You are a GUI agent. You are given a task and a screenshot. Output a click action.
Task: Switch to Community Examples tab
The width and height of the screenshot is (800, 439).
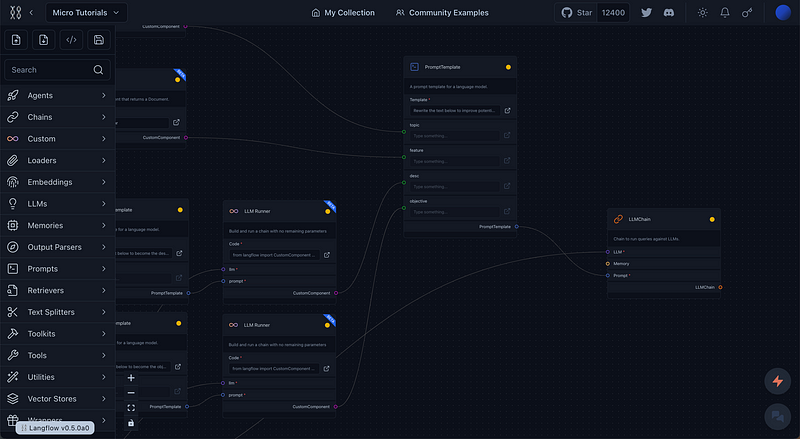coord(441,13)
